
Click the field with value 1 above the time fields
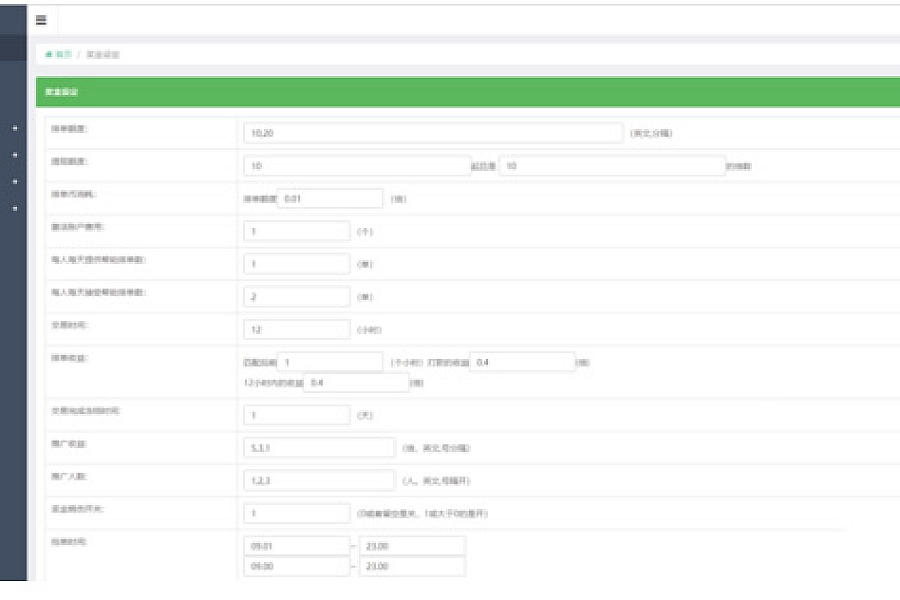pyautogui.click(x=297, y=513)
